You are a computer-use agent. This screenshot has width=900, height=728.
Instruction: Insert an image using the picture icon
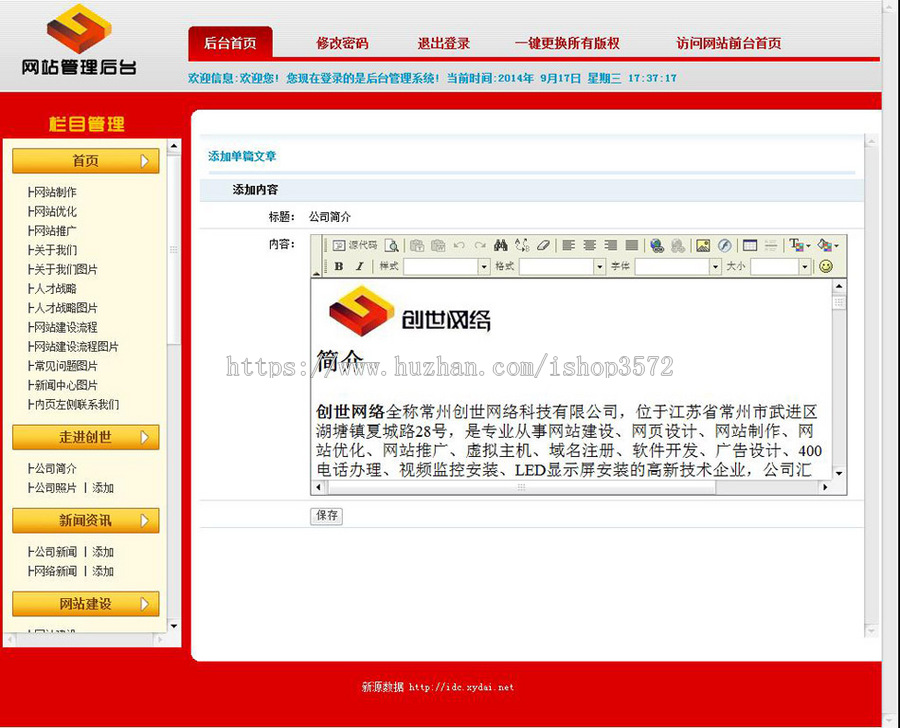(704, 245)
